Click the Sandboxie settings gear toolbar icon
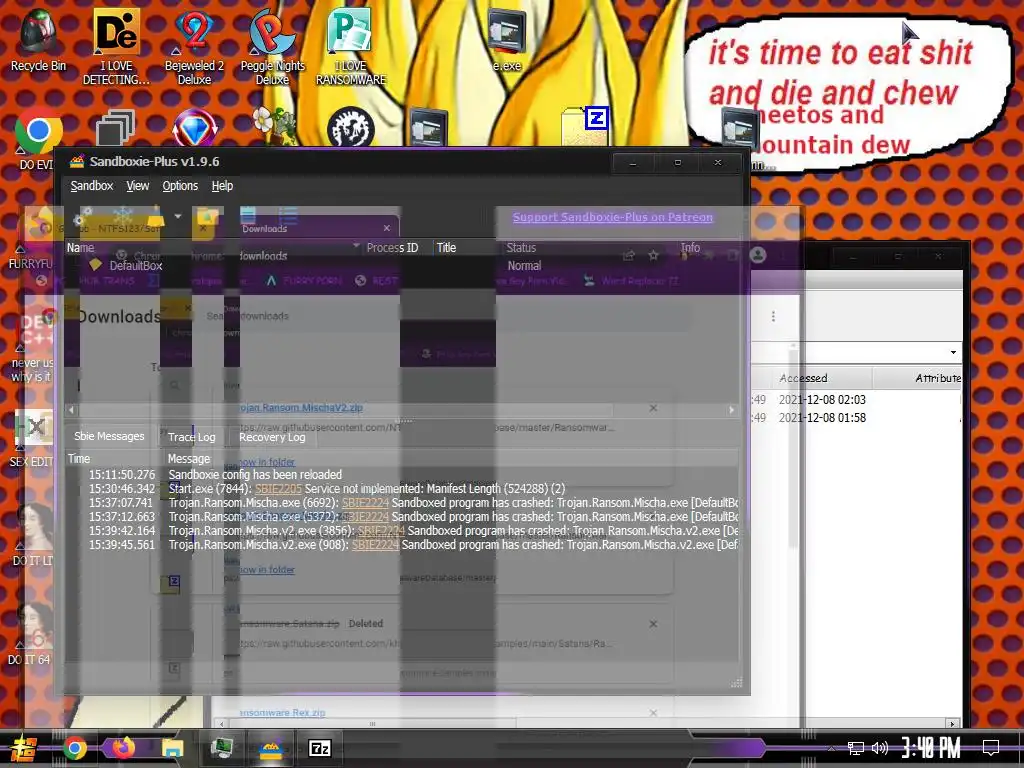1024x768 pixels. pos(83,216)
